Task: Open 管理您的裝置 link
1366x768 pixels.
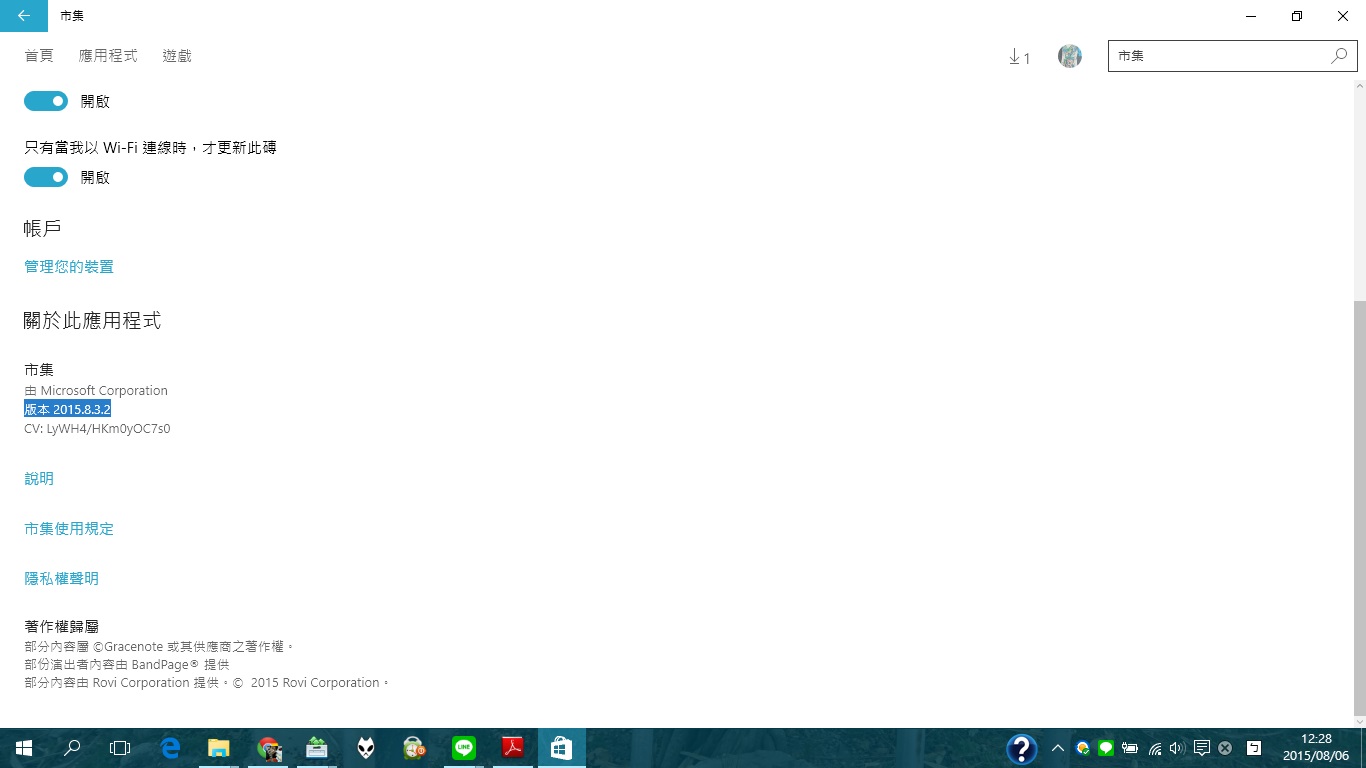Action: [x=69, y=267]
